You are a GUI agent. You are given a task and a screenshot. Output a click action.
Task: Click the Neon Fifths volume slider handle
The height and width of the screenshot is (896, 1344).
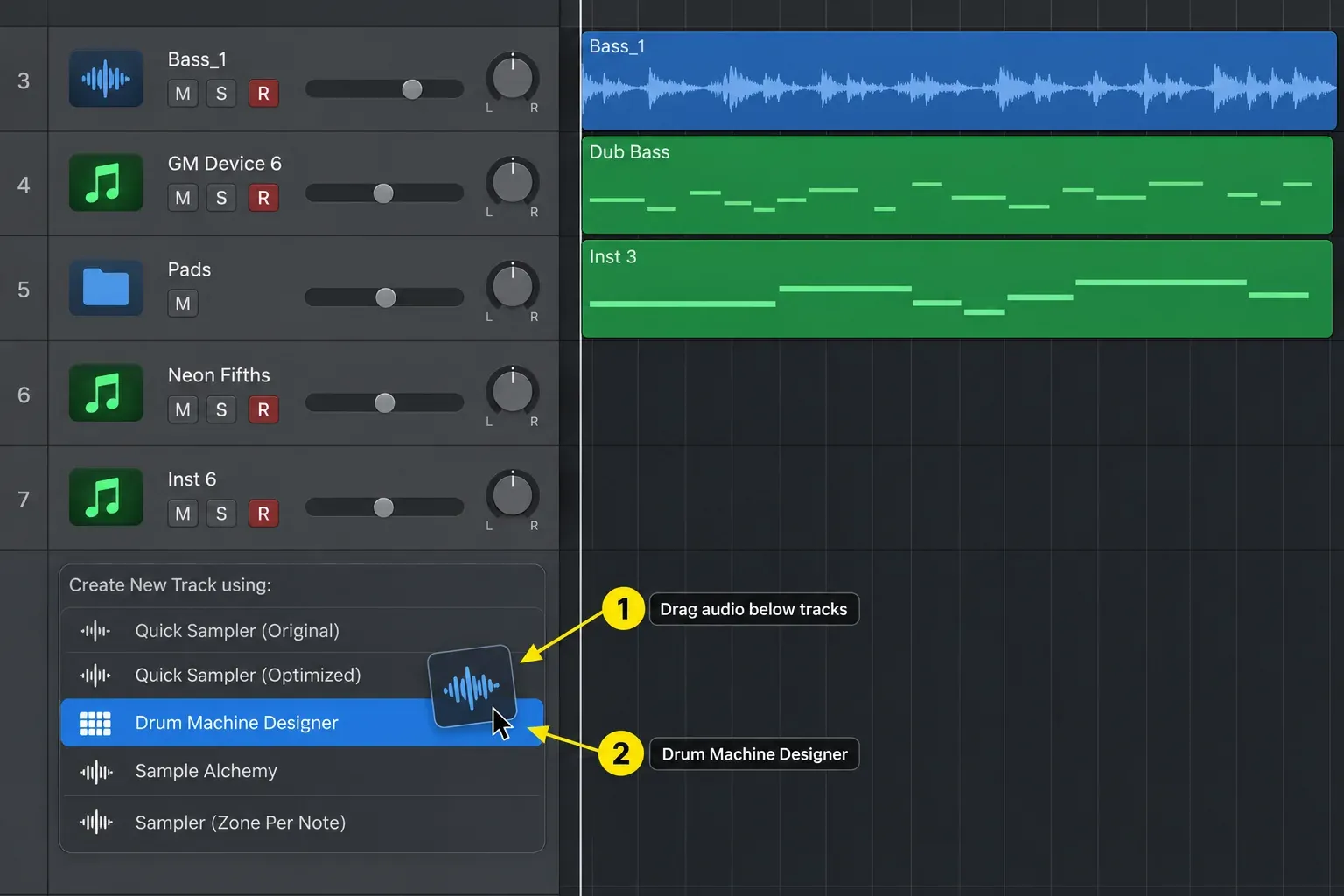385,402
